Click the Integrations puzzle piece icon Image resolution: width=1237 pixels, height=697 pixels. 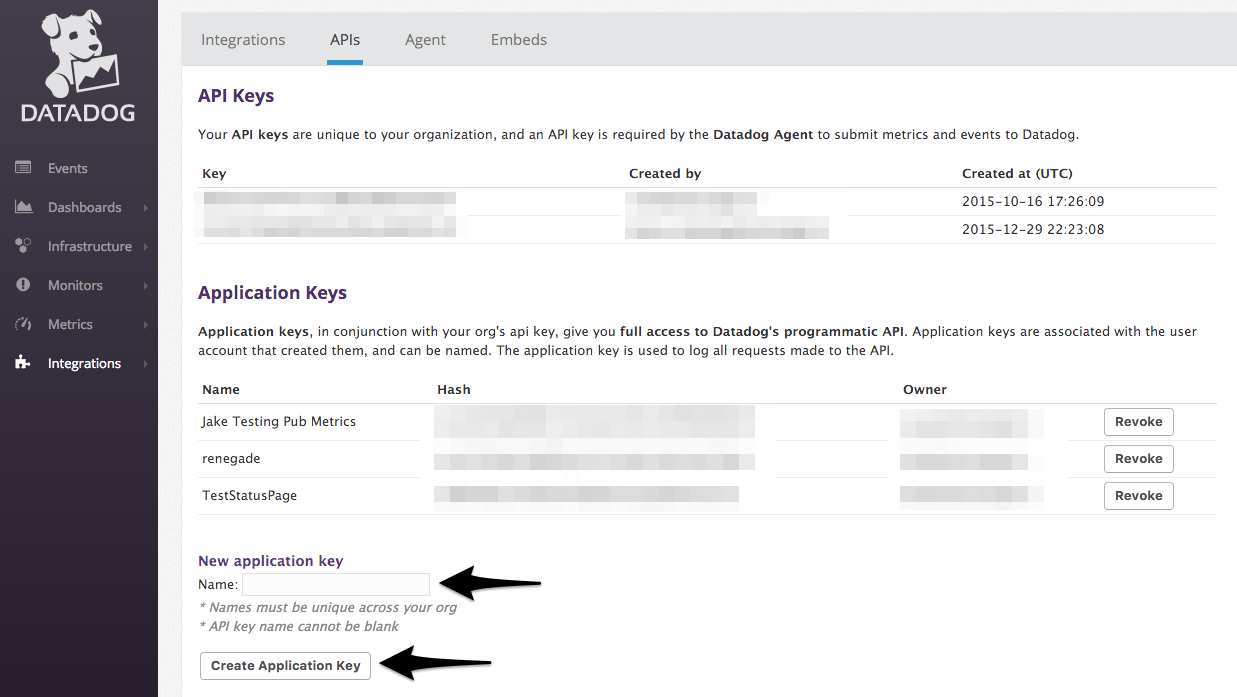click(x=23, y=363)
